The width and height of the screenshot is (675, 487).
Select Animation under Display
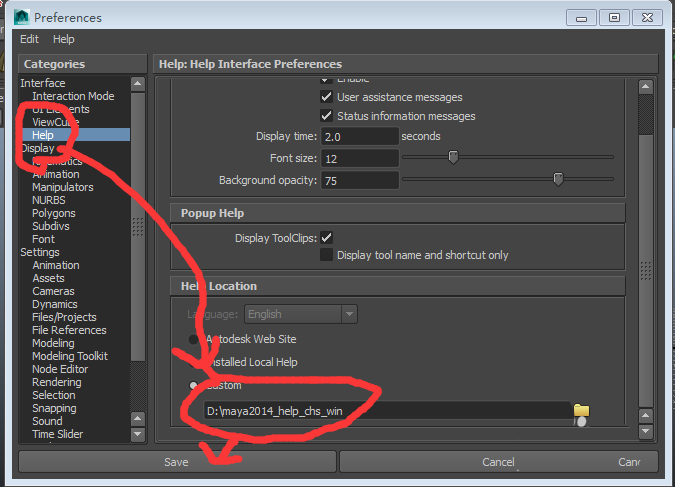(56, 174)
